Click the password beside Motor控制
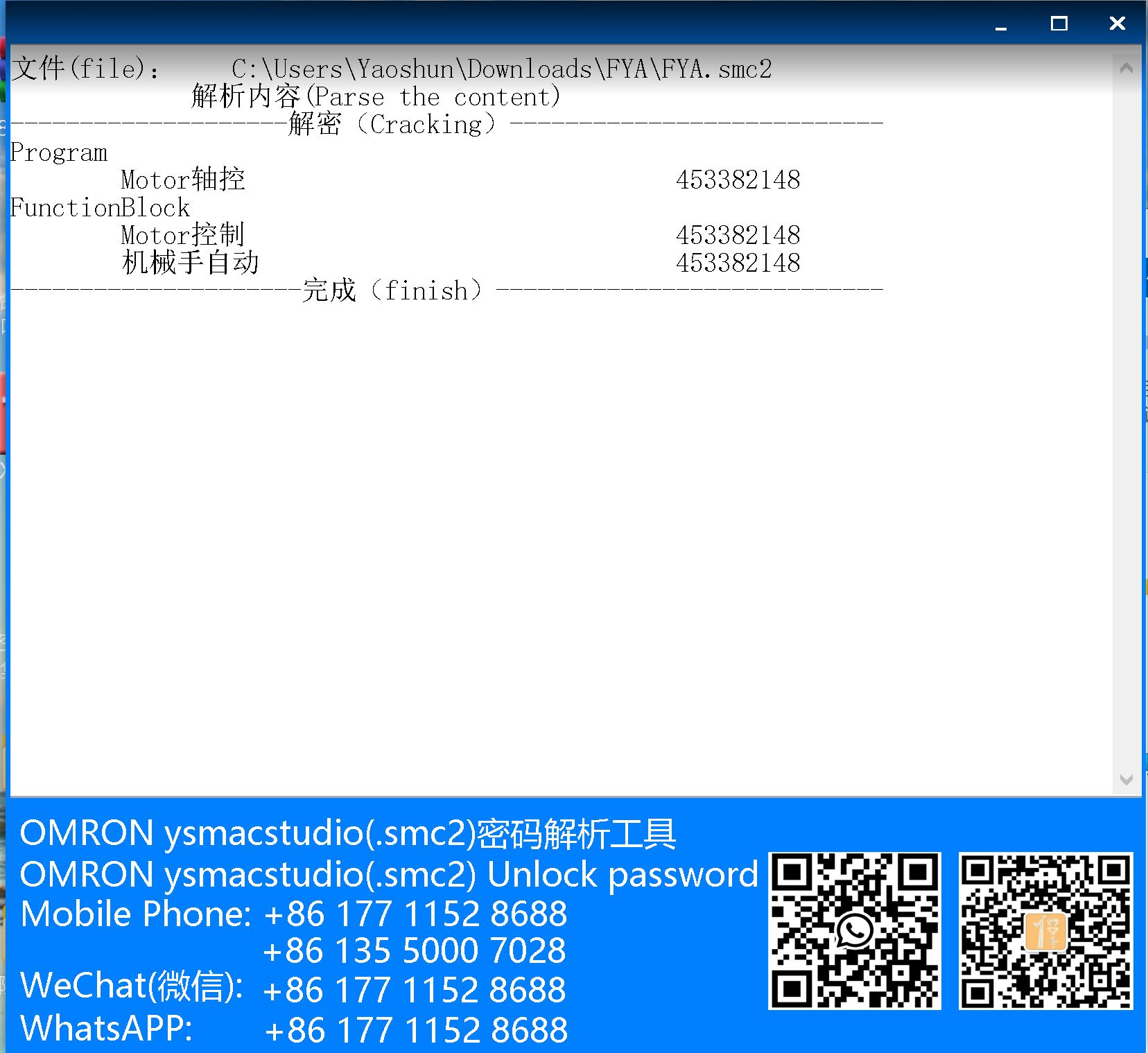 738,236
